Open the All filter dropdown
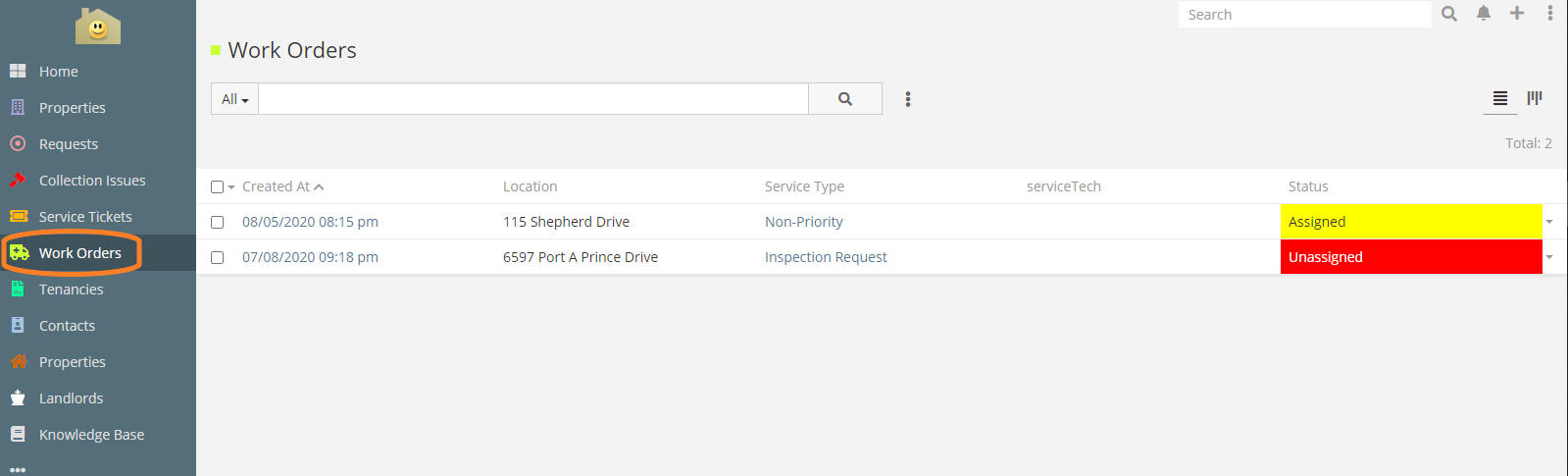Screen dimensions: 1568x476 click(x=234, y=99)
